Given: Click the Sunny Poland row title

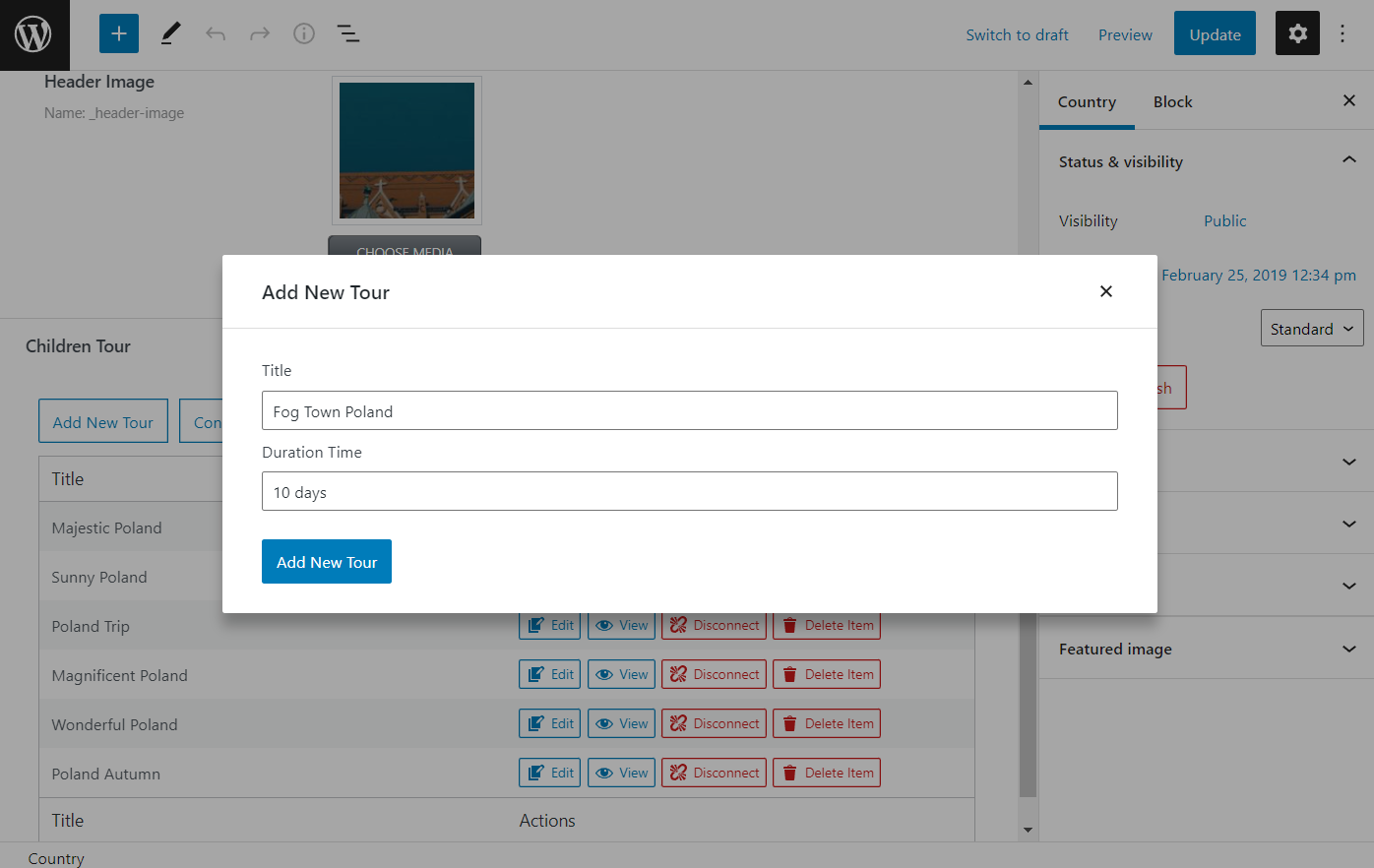Looking at the screenshot, I should [99, 577].
